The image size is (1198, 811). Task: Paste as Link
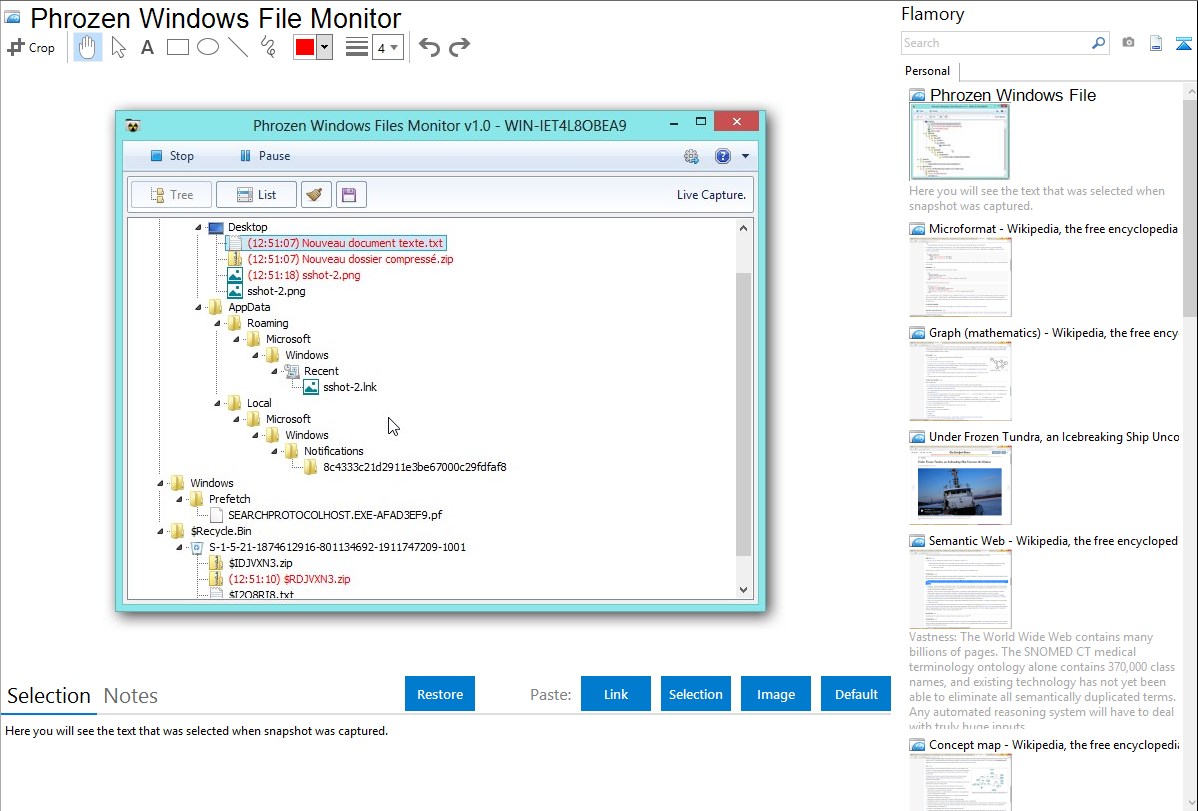(616, 694)
